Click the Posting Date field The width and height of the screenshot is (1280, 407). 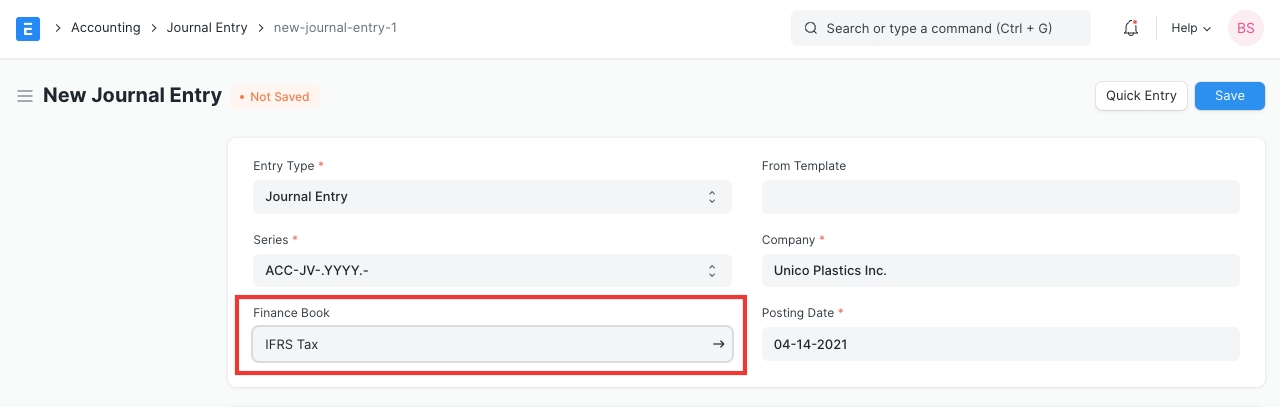(x=1000, y=344)
